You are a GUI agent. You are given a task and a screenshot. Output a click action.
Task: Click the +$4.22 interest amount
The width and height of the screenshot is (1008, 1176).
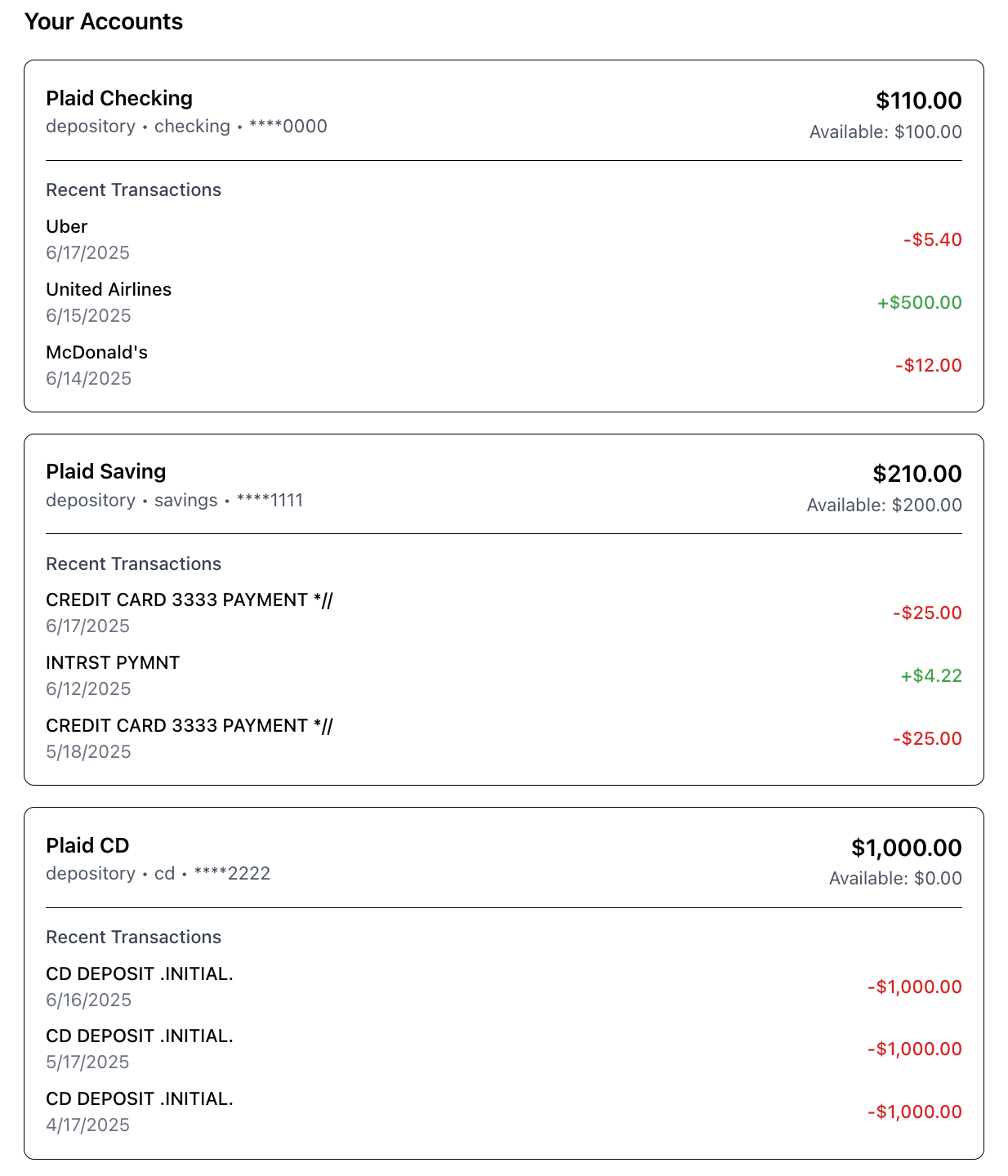(x=930, y=675)
